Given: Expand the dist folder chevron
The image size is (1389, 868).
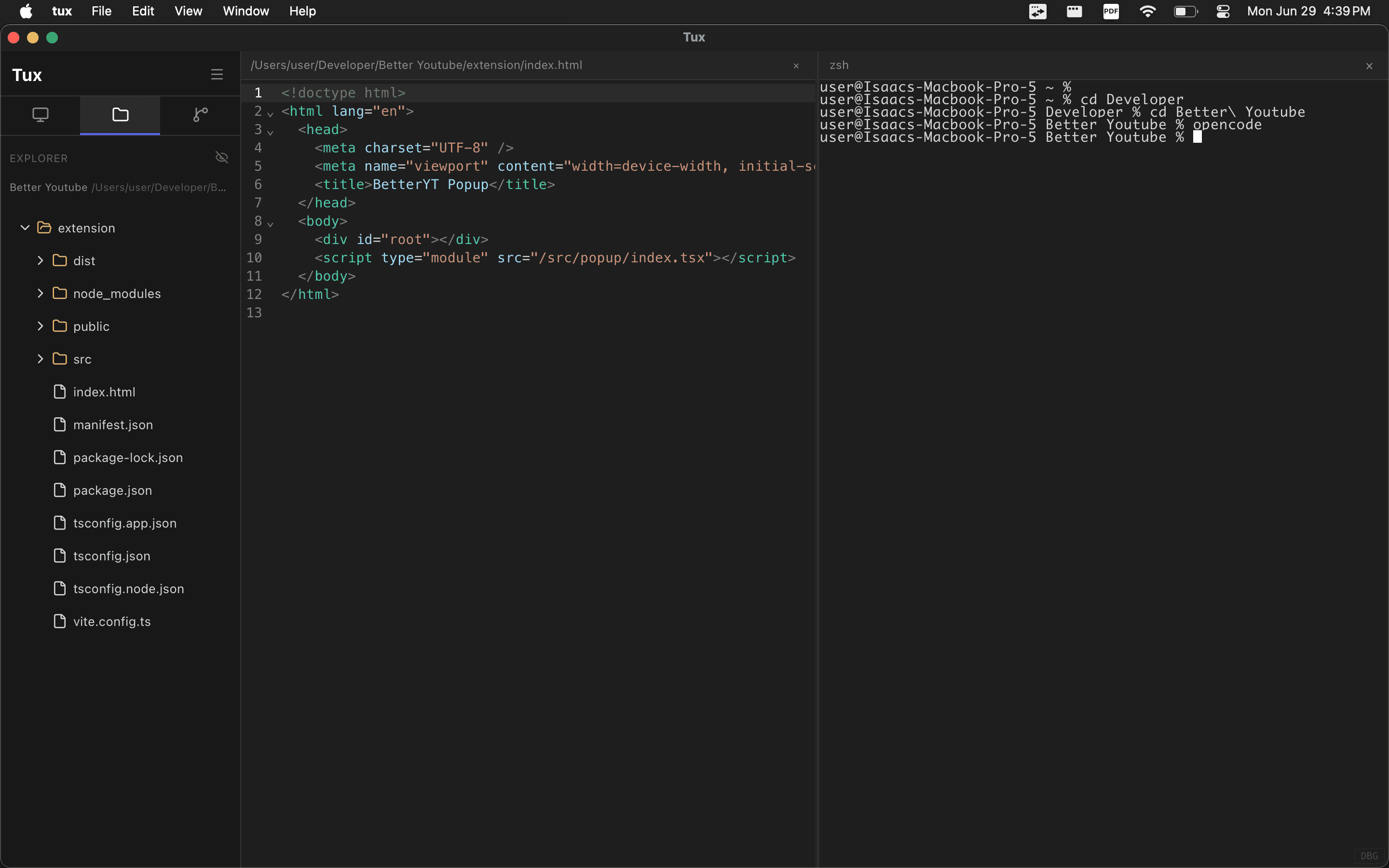Looking at the screenshot, I should 40,260.
